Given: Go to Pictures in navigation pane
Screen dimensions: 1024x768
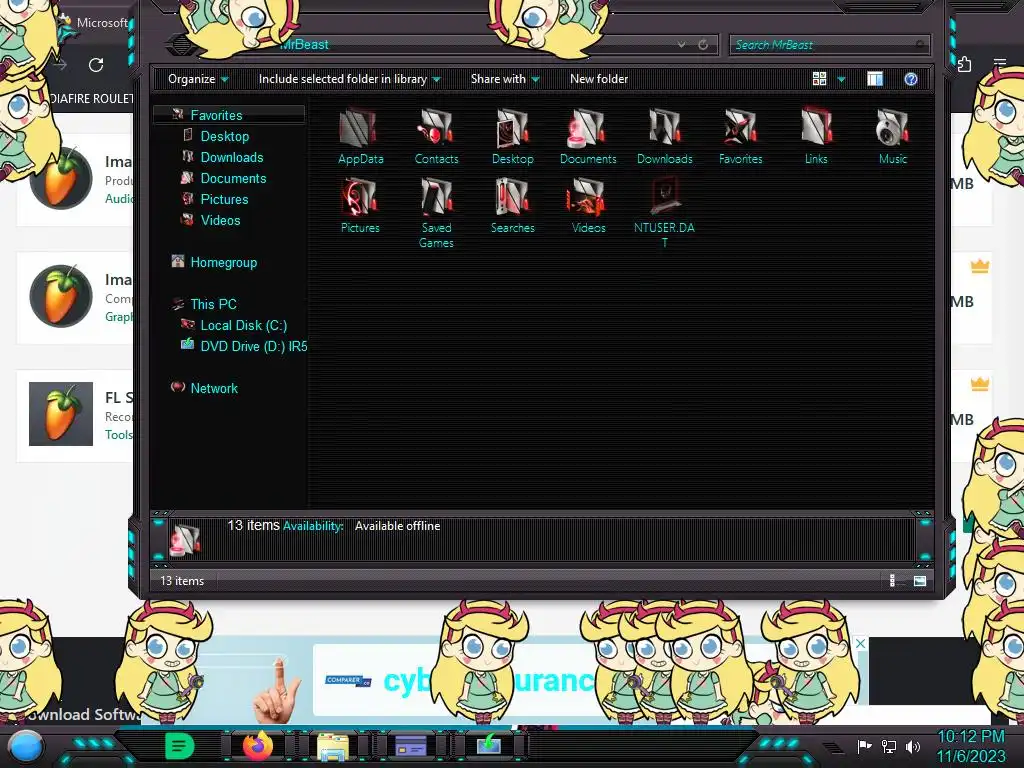Looking at the screenshot, I should coord(224,199).
